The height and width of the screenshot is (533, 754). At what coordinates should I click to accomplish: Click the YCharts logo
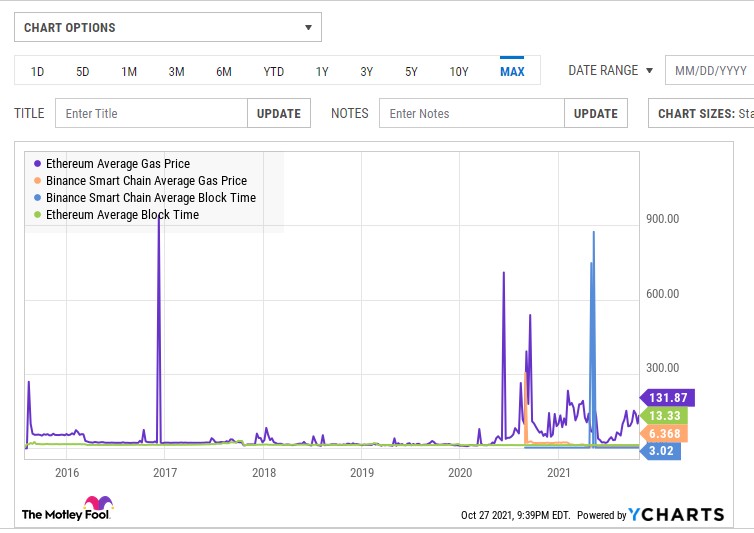676,515
